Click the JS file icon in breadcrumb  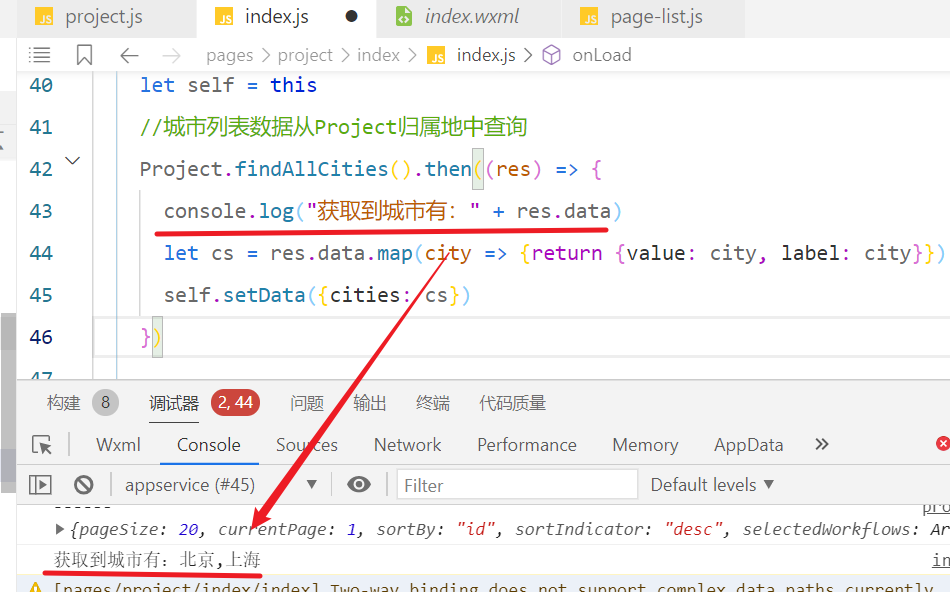point(436,56)
